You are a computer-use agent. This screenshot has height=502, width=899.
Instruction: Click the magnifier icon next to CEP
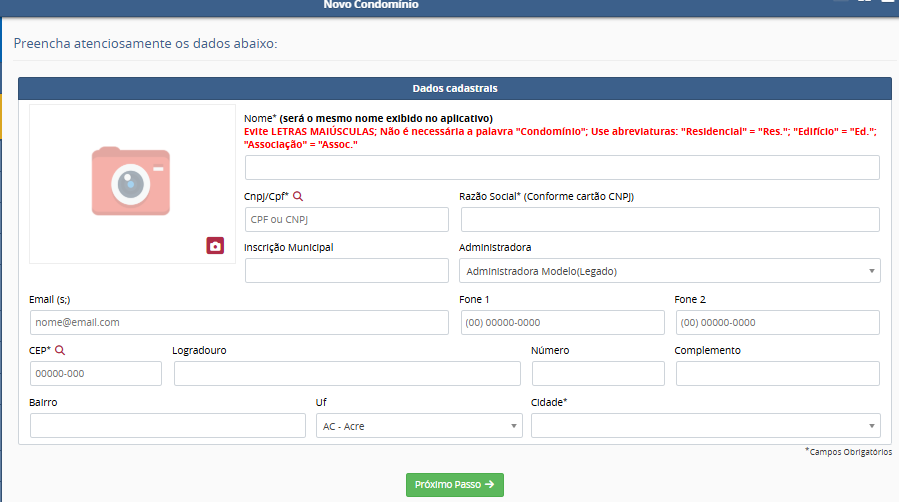click(60, 351)
